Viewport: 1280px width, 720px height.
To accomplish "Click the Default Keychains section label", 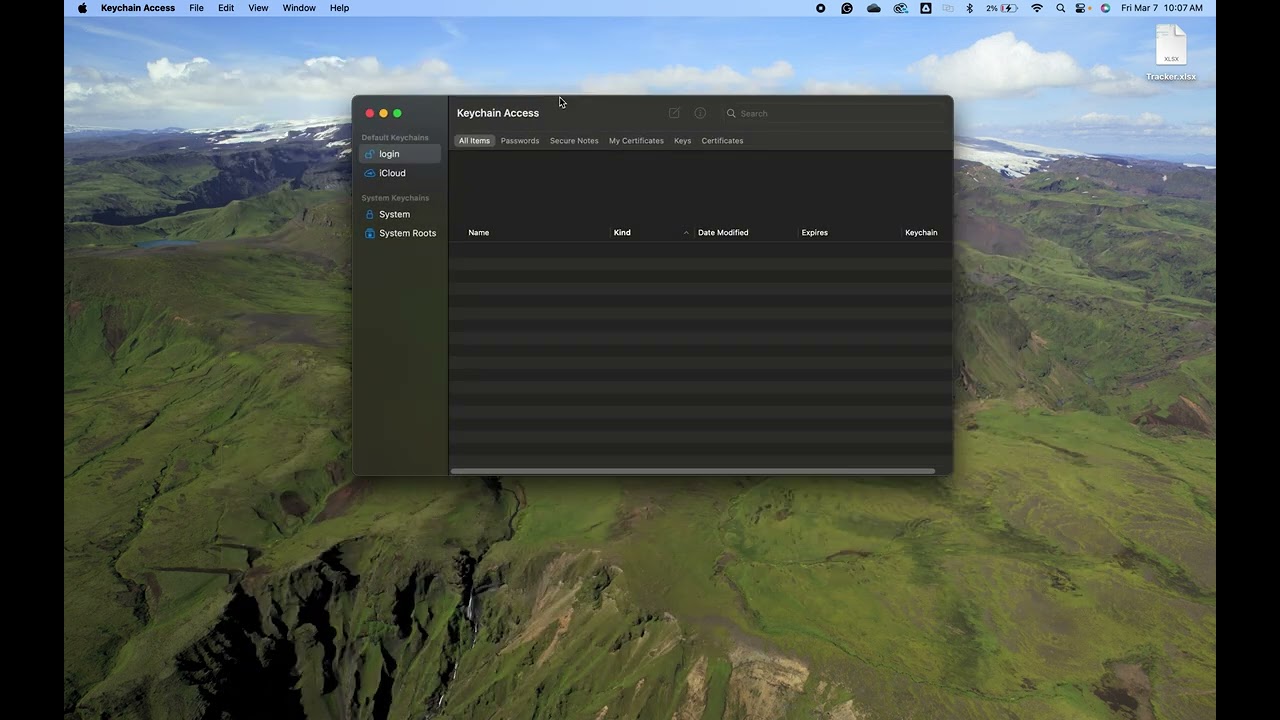I will [395, 138].
